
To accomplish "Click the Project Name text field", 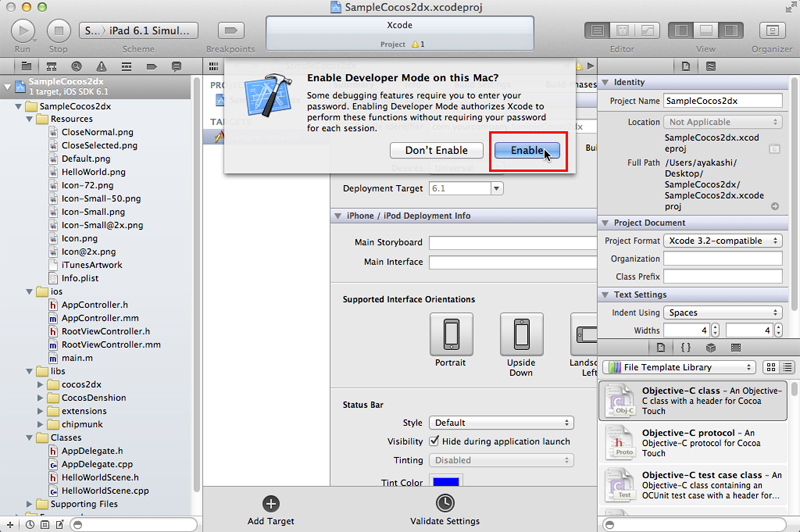I will click(723, 101).
